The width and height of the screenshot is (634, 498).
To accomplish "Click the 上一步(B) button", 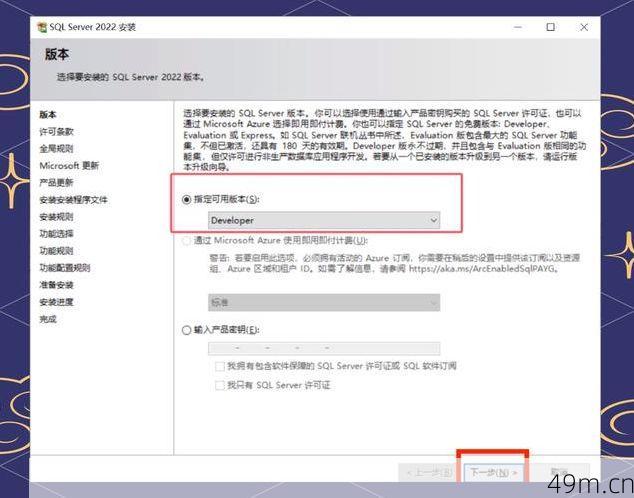I will [x=429, y=472].
